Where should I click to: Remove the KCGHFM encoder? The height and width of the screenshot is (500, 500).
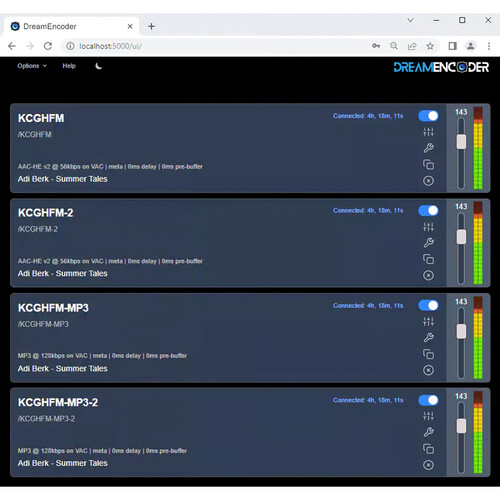tap(428, 181)
